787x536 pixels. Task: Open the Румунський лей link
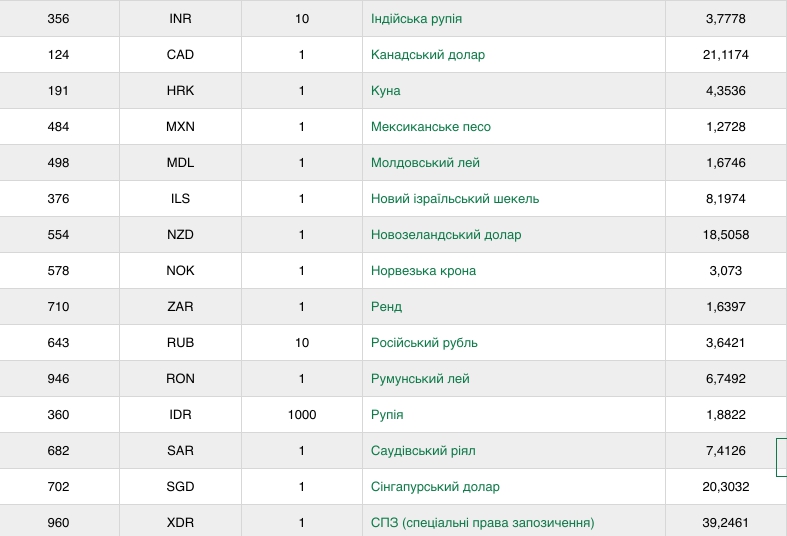[x=420, y=379]
